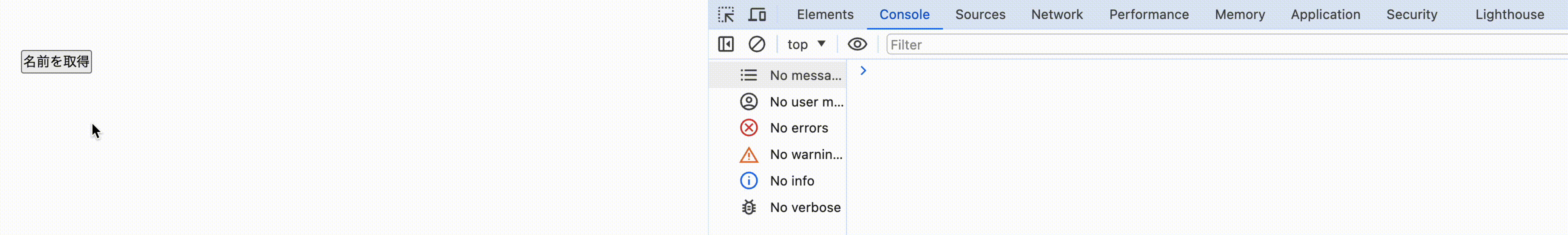
Task: Open the Sources tab
Action: point(980,14)
